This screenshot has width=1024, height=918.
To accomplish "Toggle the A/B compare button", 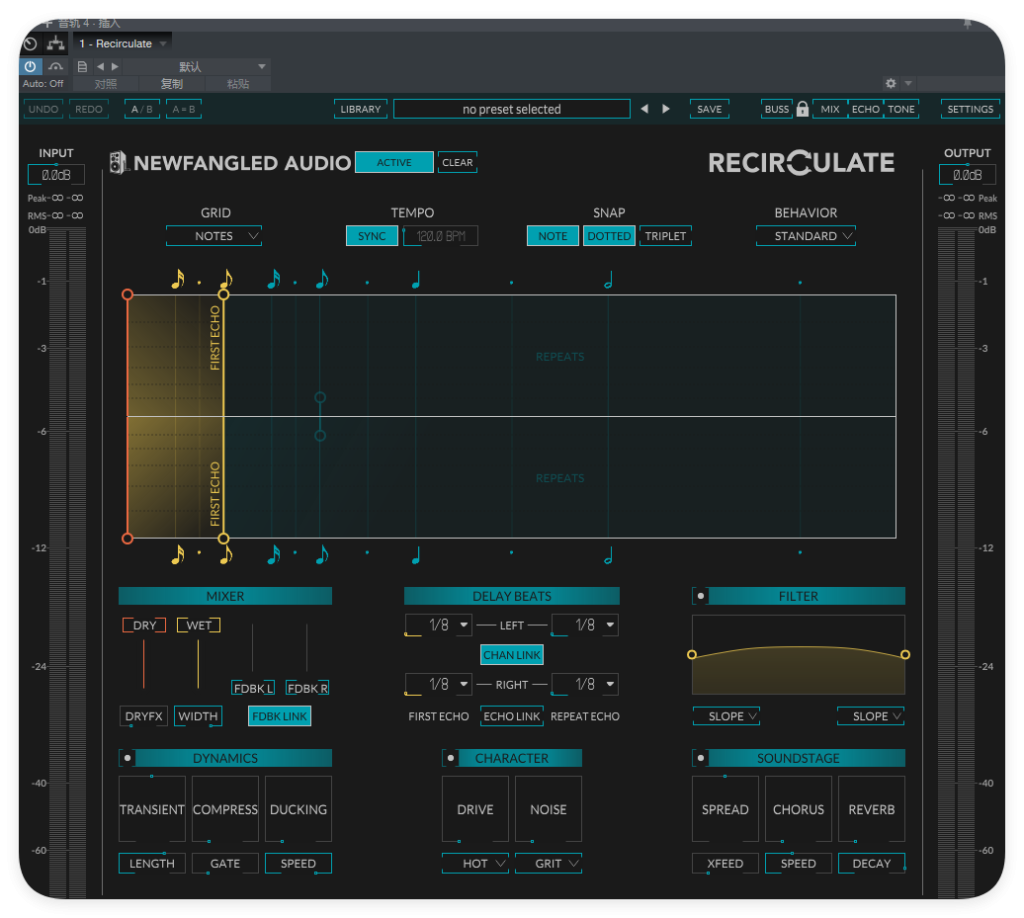I will click(x=142, y=109).
